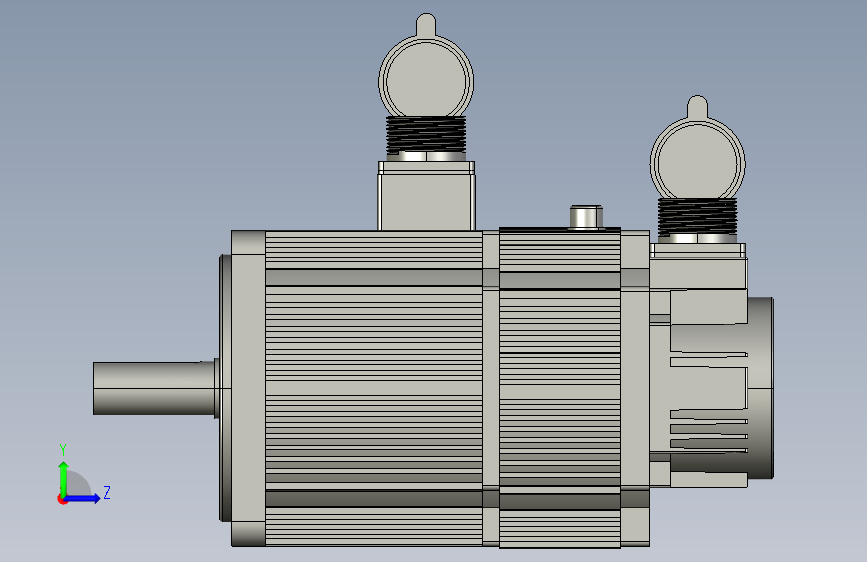The height and width of the screenshot is (562, 867).
Task: Select the long finned main motor housing
Action: pos(374,388)
